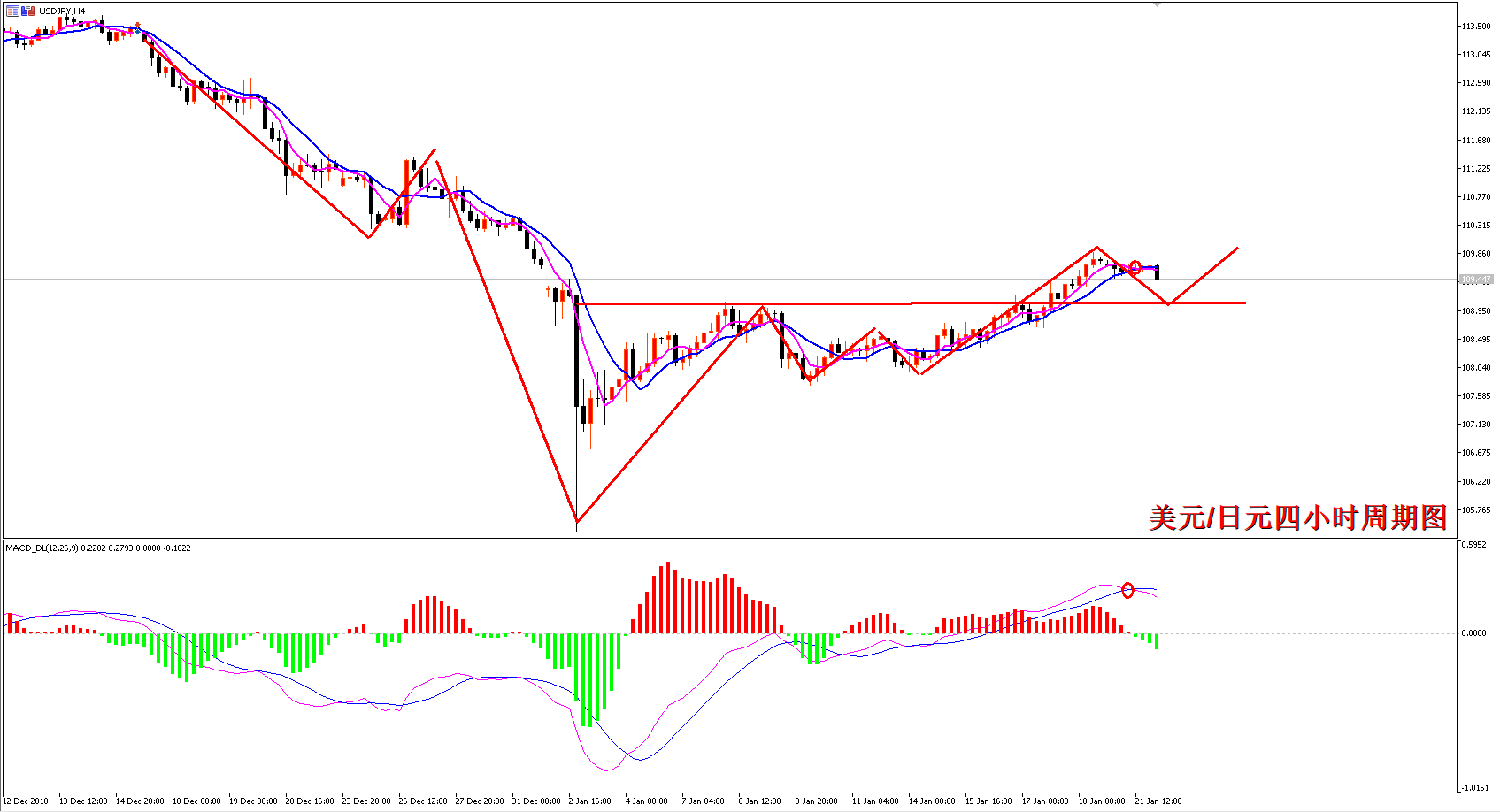Click the 105.765 price scale label
Image resolution: width=1500 pixels, height=812 pixels.
coord(1475,510)
